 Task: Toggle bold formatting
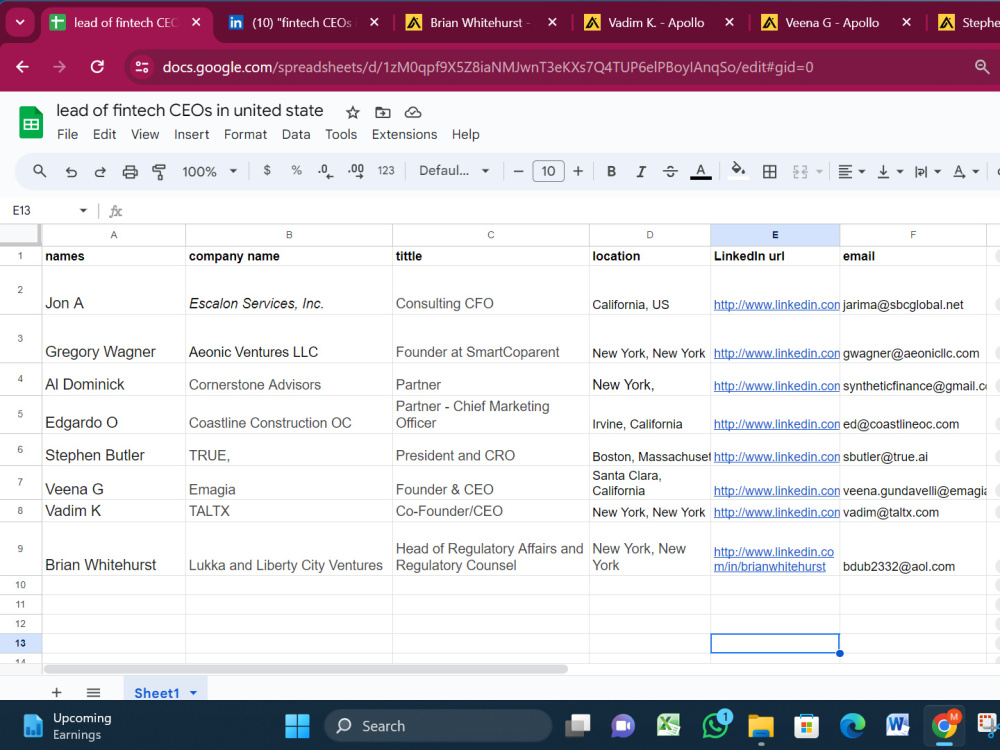tap(611, 171)
